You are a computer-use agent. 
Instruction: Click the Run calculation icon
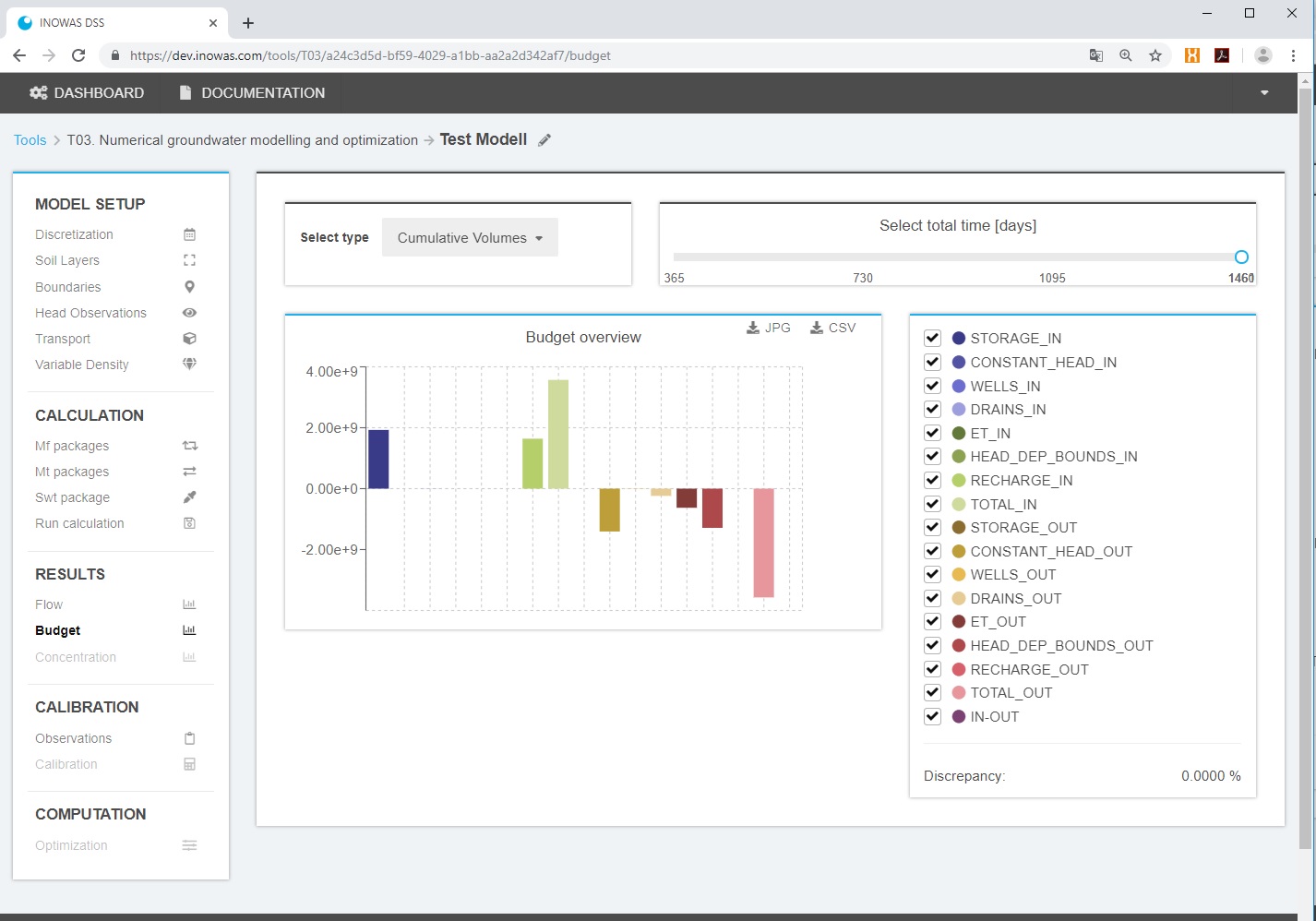(189, 523)
